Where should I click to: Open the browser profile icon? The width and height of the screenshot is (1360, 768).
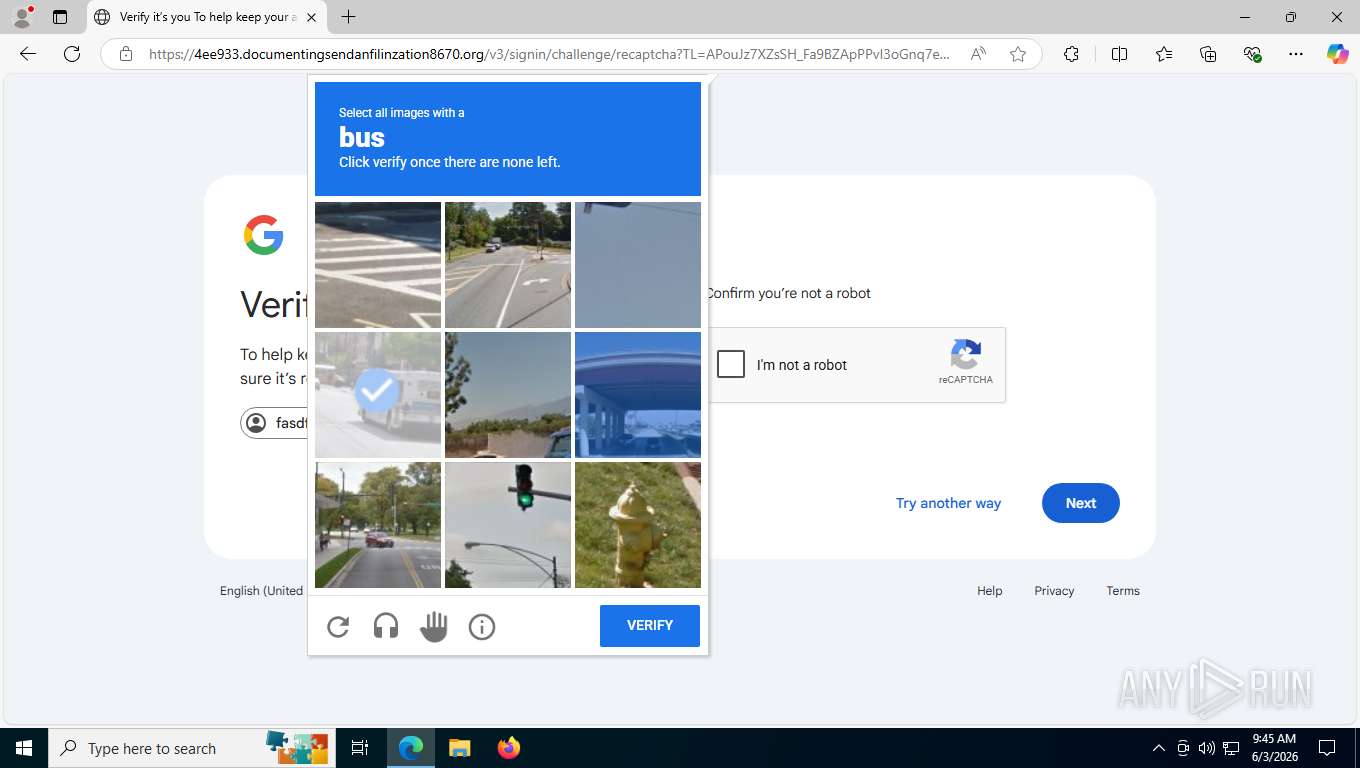pos(22,17)
